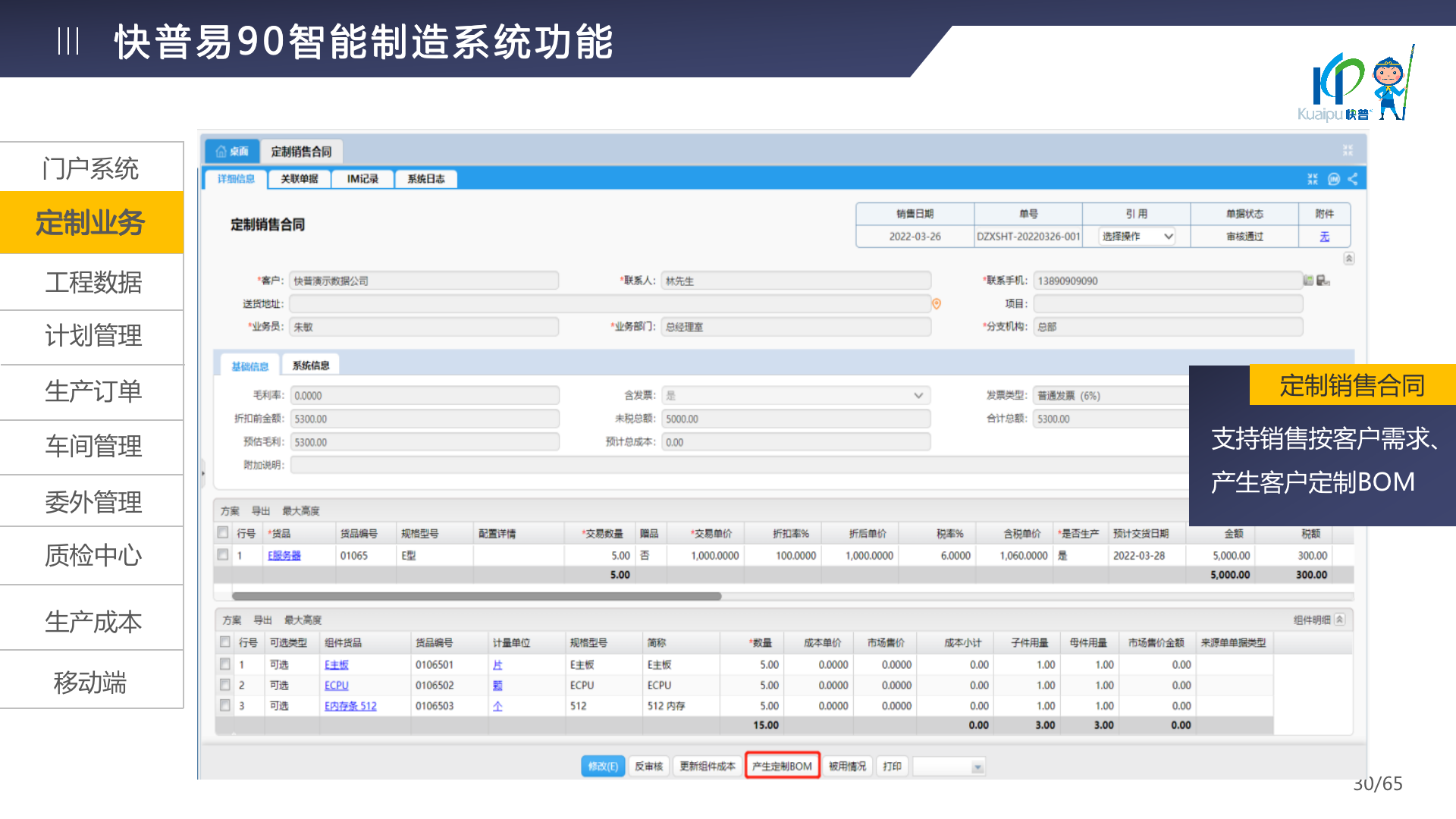Click the horizontal scrollbar under the goods table
1456x819 pixels.
click(x=476, y=596)
